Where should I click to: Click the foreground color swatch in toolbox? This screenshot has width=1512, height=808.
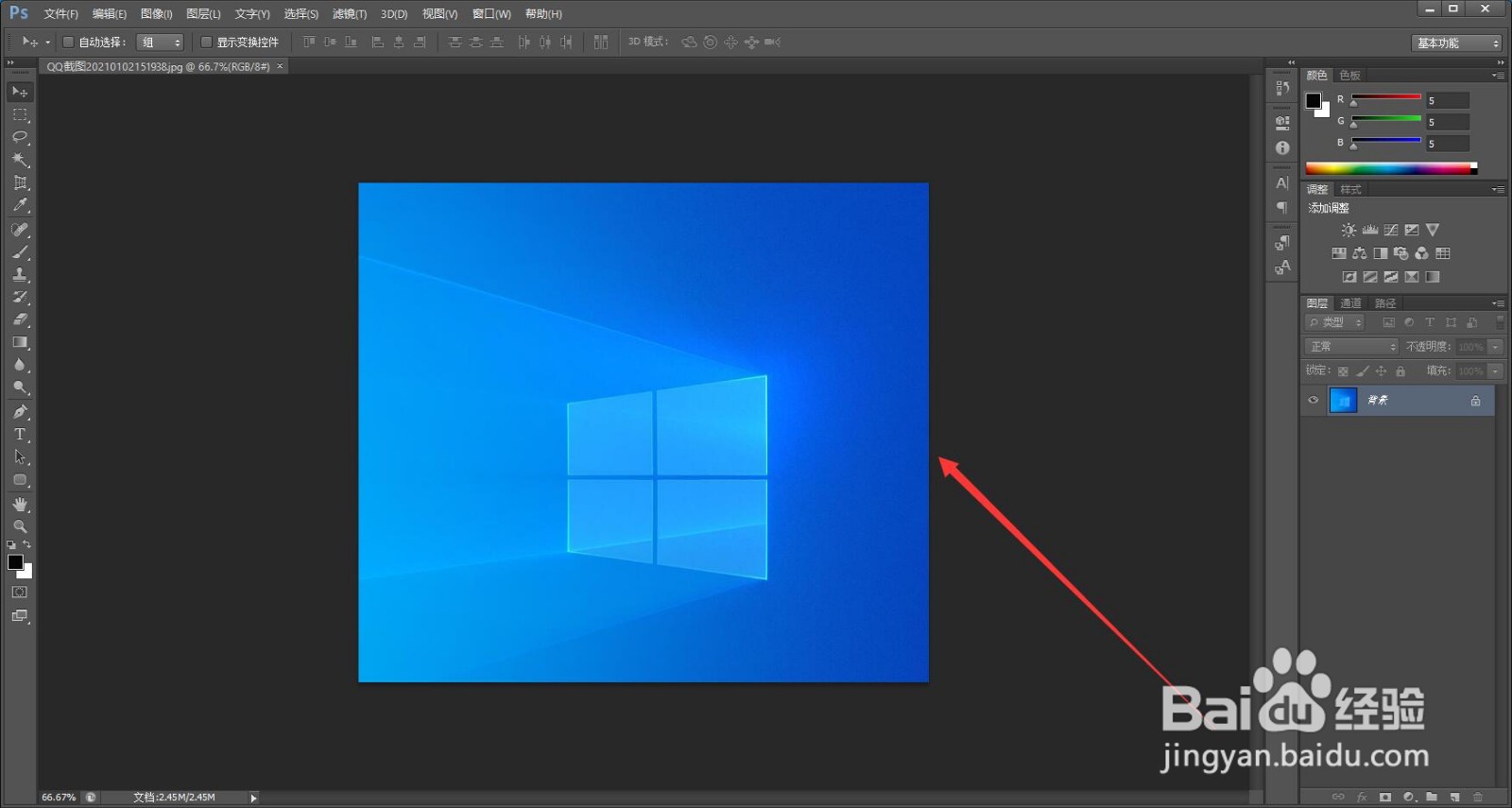(x=14, y=561)
